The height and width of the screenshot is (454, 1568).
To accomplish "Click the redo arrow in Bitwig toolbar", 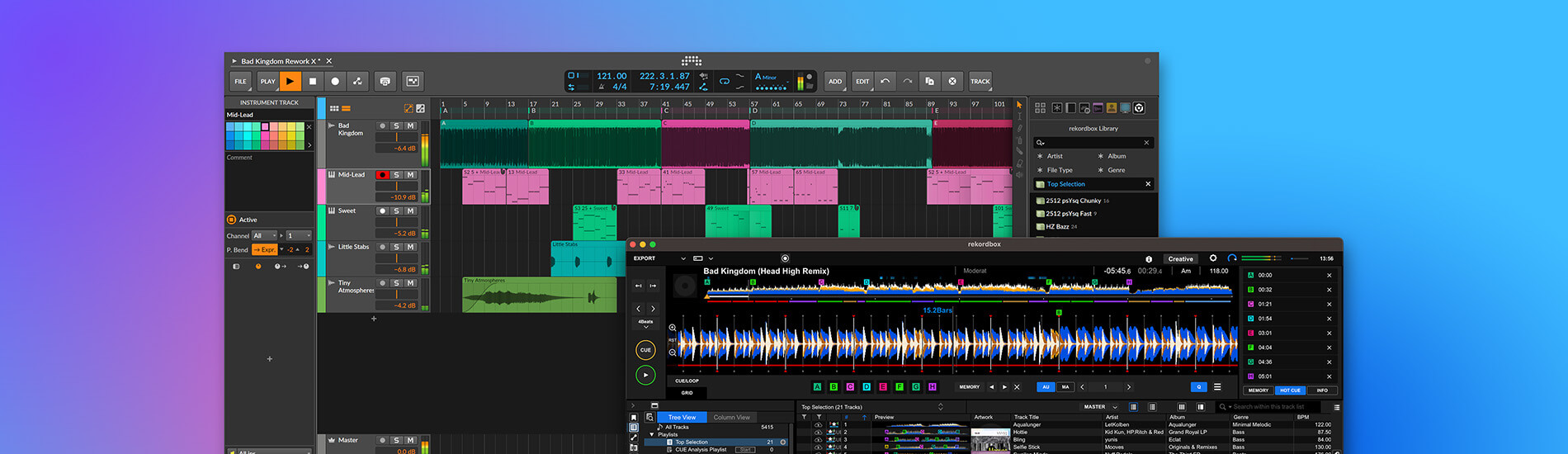I will 907,81.
